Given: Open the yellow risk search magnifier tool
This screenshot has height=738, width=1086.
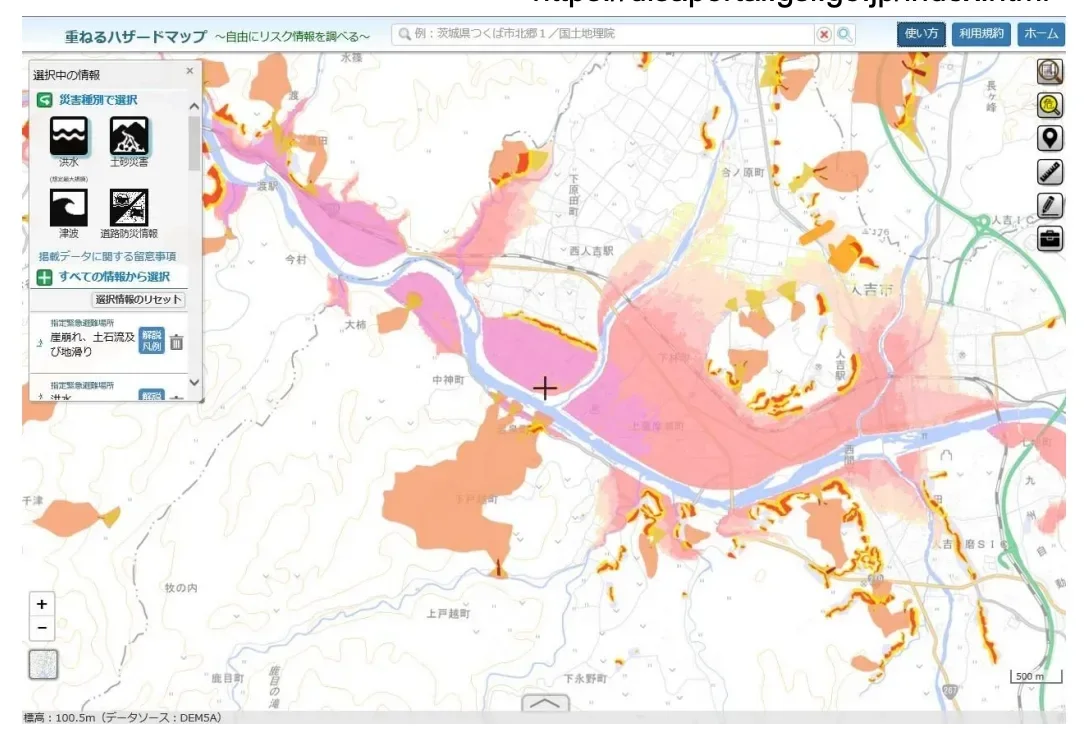Looking at the screenshot, I should point(1050,105).
